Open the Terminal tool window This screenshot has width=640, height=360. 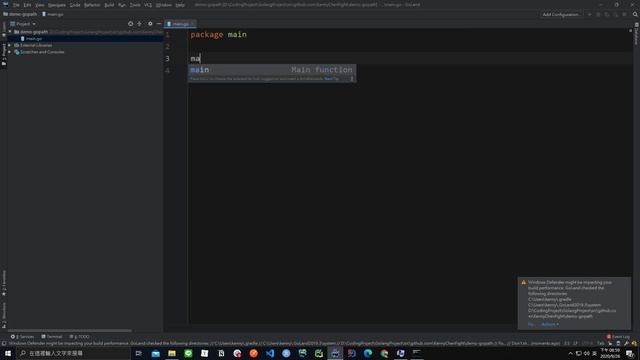point(51,337)
